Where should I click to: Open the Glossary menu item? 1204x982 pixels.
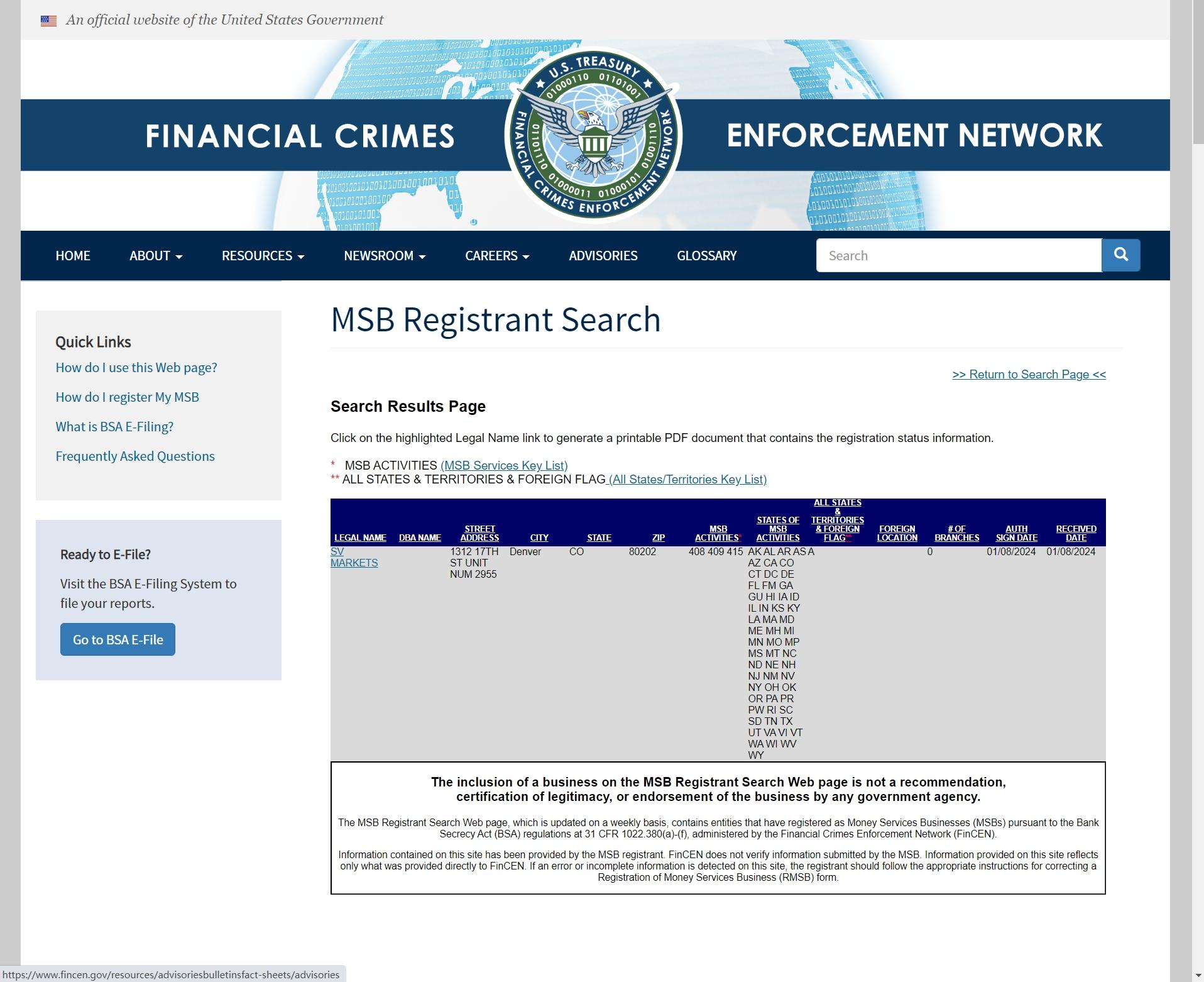tap(707, 256)
